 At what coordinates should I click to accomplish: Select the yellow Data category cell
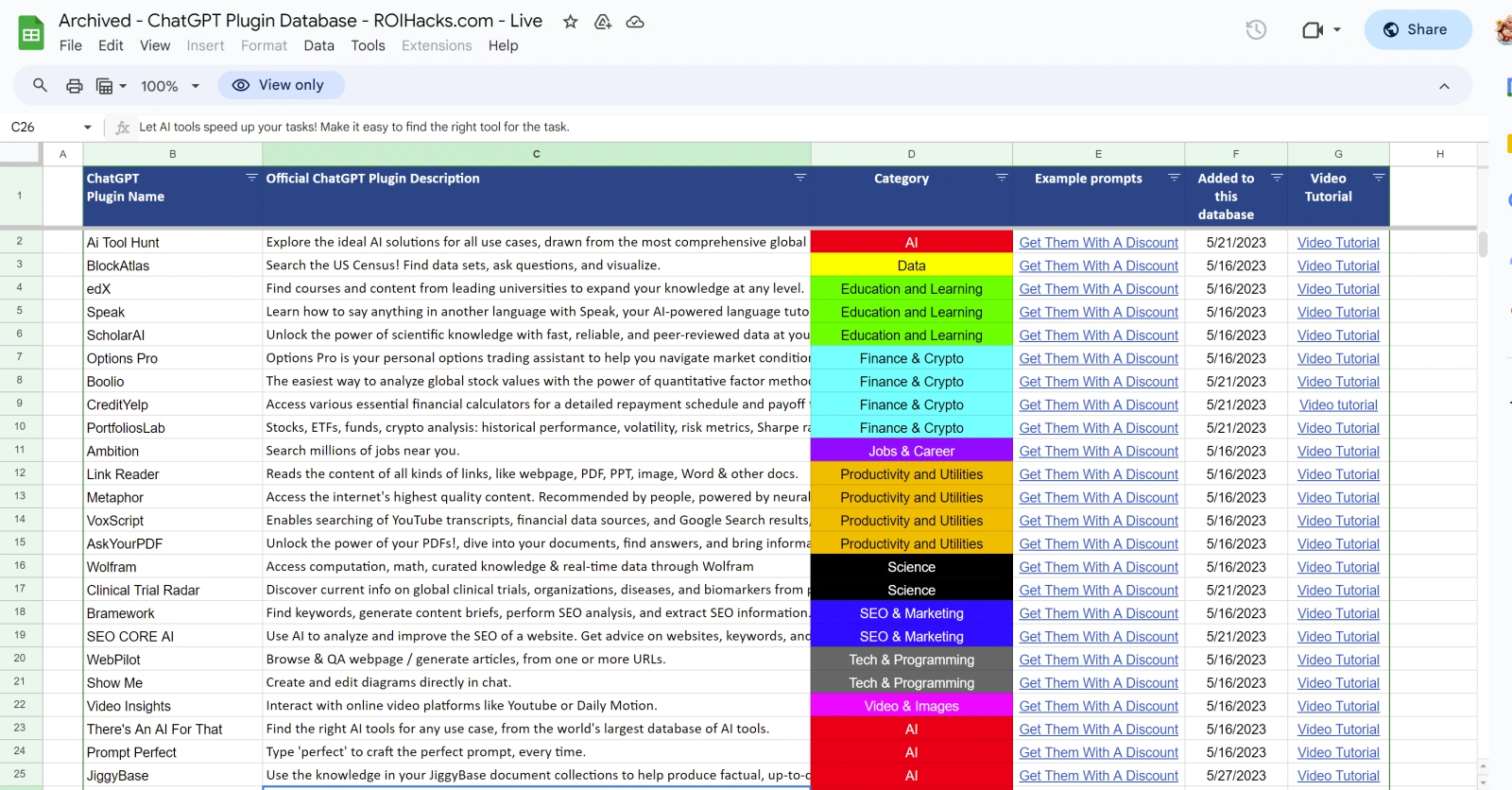click(x=911, y=266)
